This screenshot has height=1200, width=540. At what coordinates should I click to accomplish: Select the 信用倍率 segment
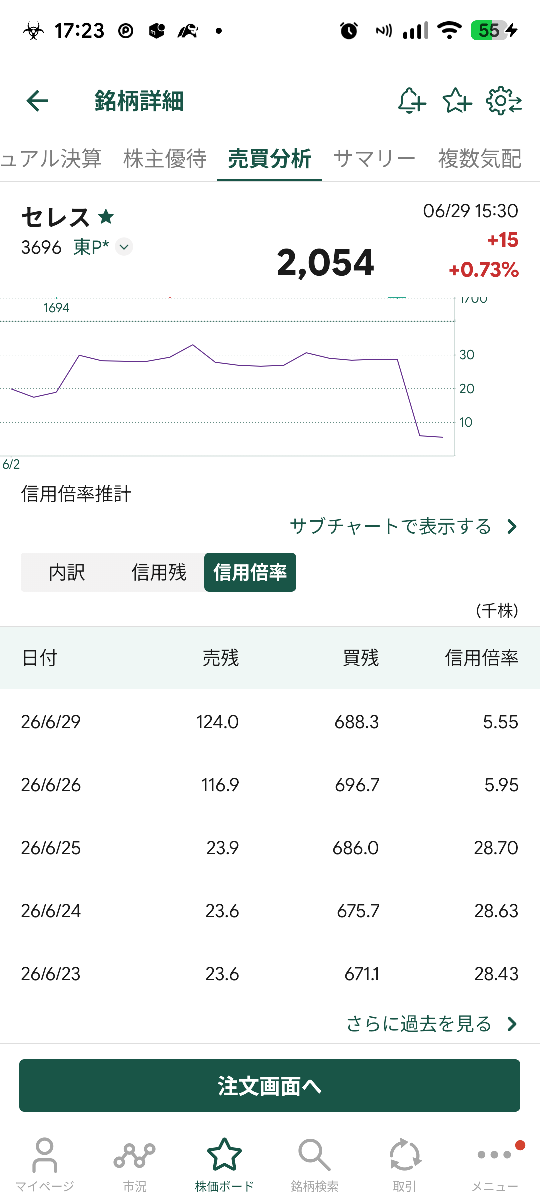250,573
